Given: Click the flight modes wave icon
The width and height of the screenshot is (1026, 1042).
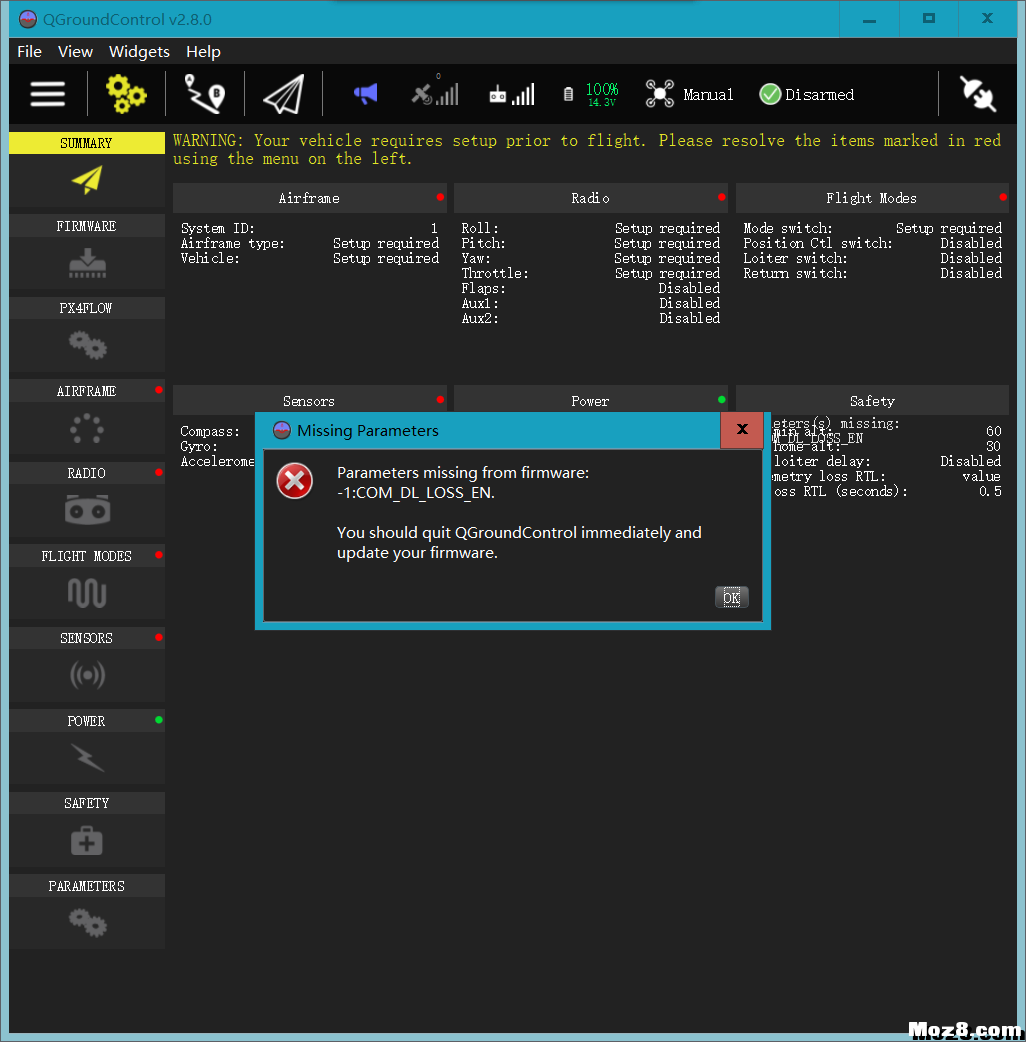Looking at the screenshot, I should click(x=87, y=593).
